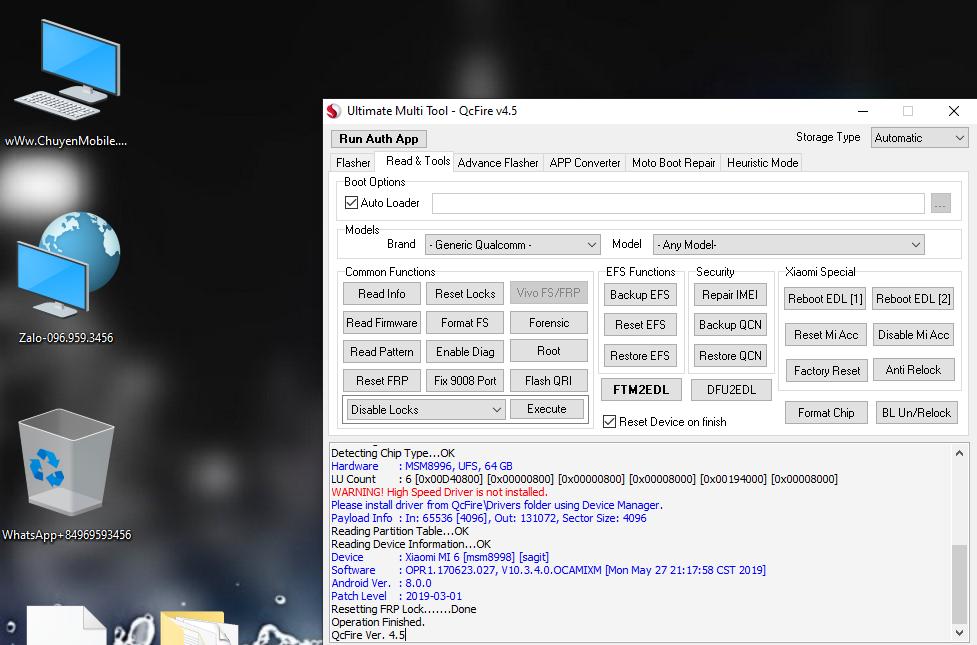This screenshot has height=645, width=977.
Task: Click the Backup QCN button
Action: 730,325
